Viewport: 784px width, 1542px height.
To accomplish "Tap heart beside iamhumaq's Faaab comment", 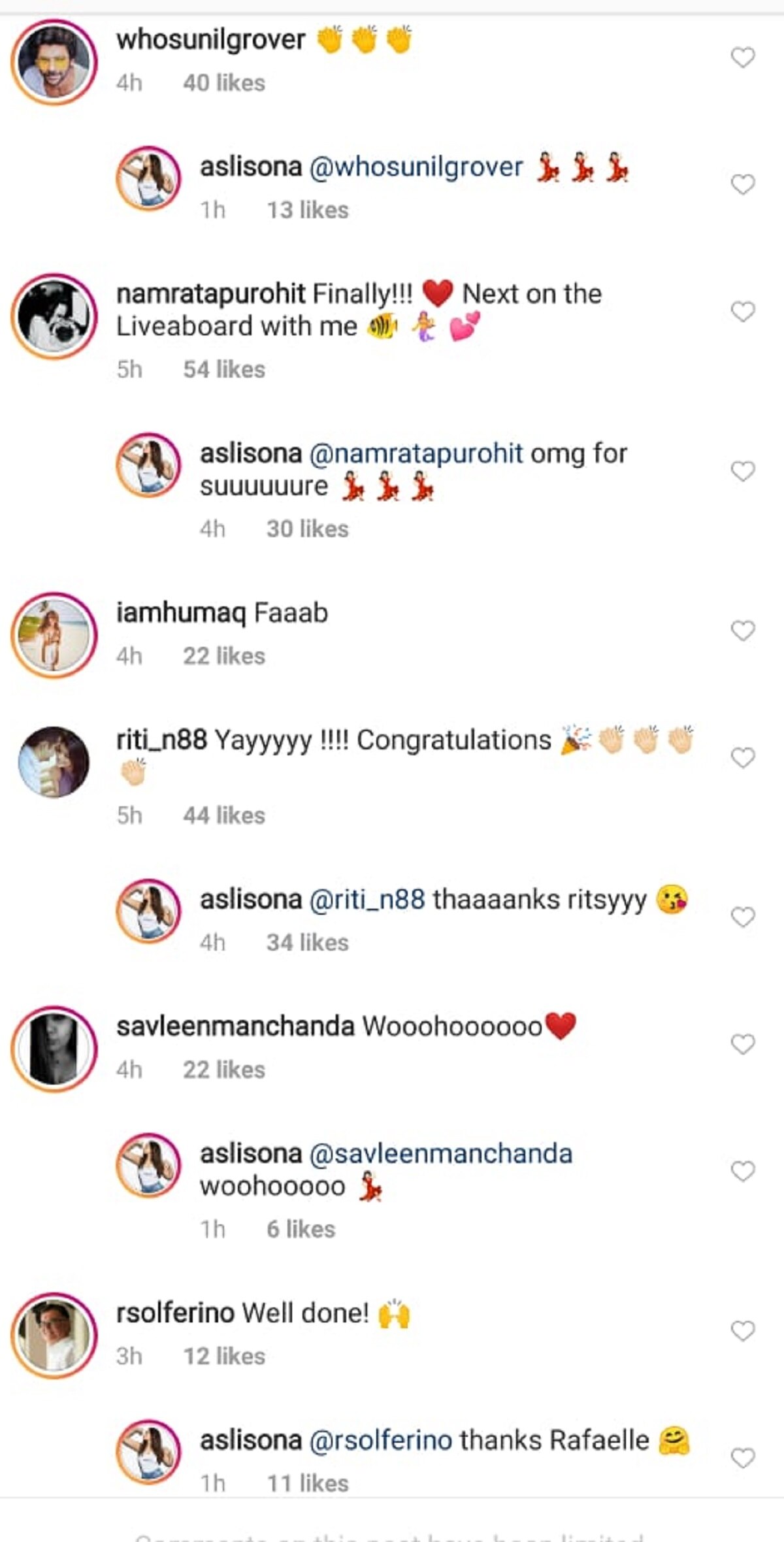I will pyautogui.click(x=743, y=631).
